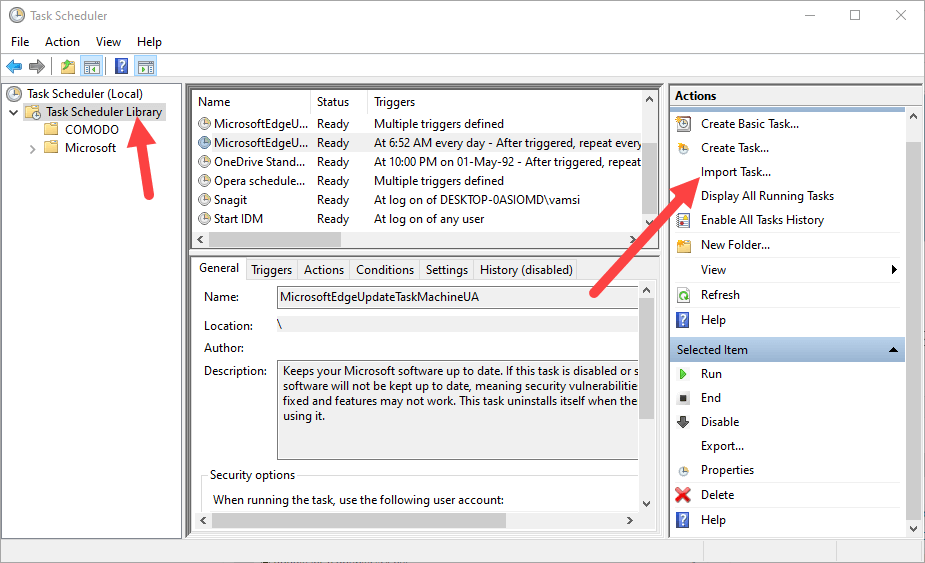
Task: Select the OneDrive Stand... task row
Action: [418, 162]
